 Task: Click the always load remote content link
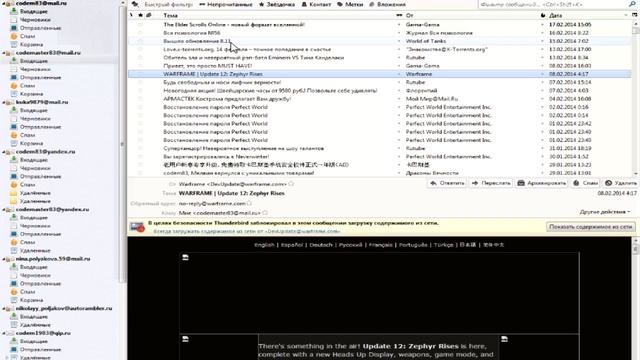point(247,231)
